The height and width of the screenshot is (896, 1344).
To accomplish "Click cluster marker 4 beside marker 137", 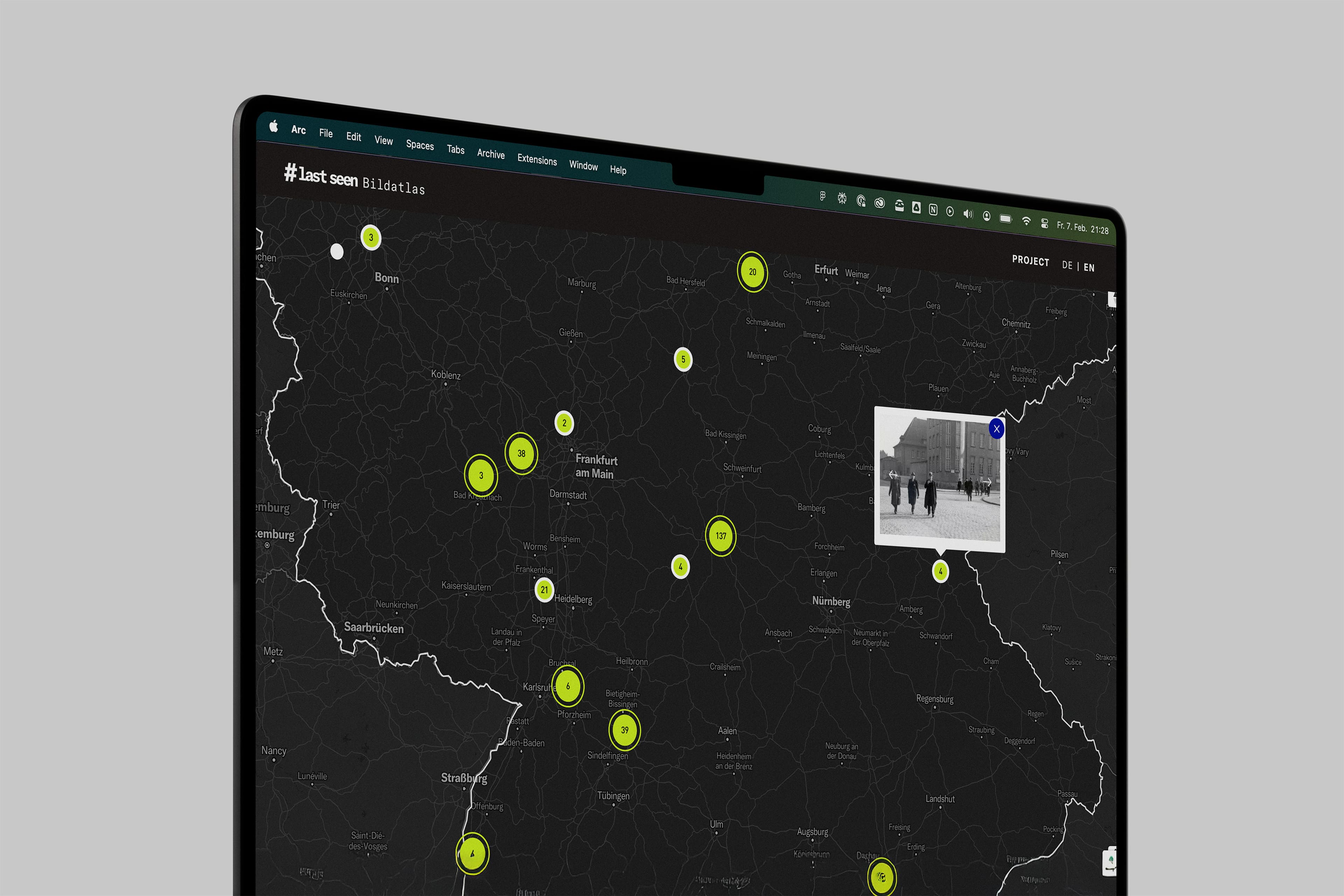I will click(680, 567).
